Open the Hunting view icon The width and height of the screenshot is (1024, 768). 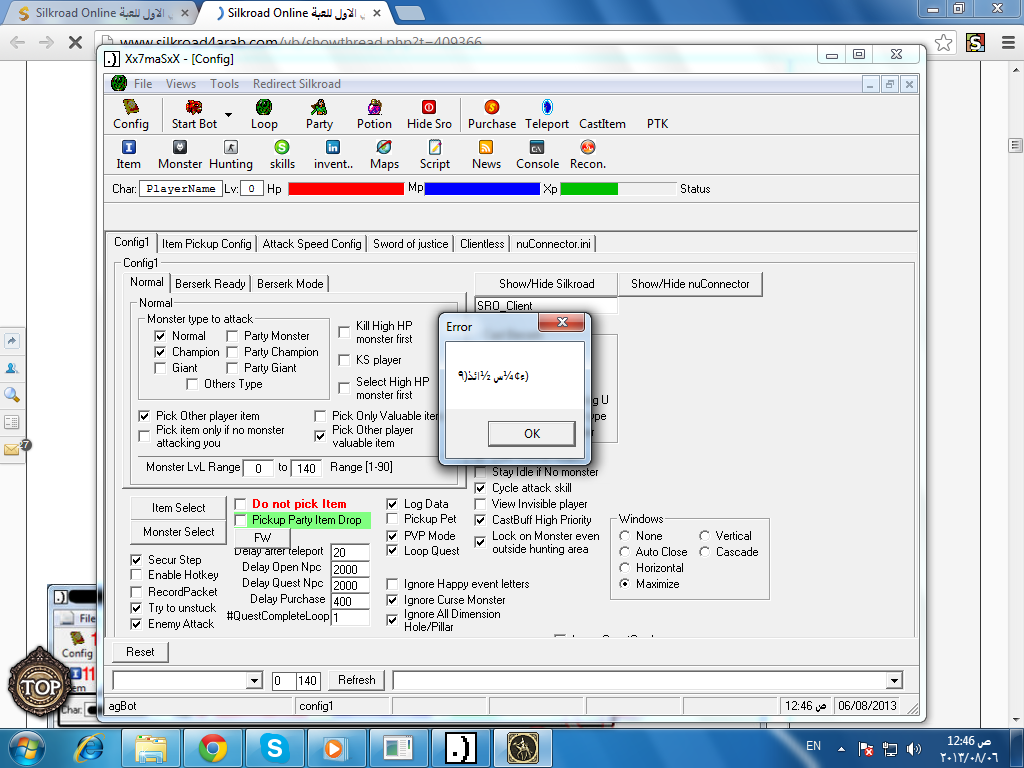[x=231, y=155]
